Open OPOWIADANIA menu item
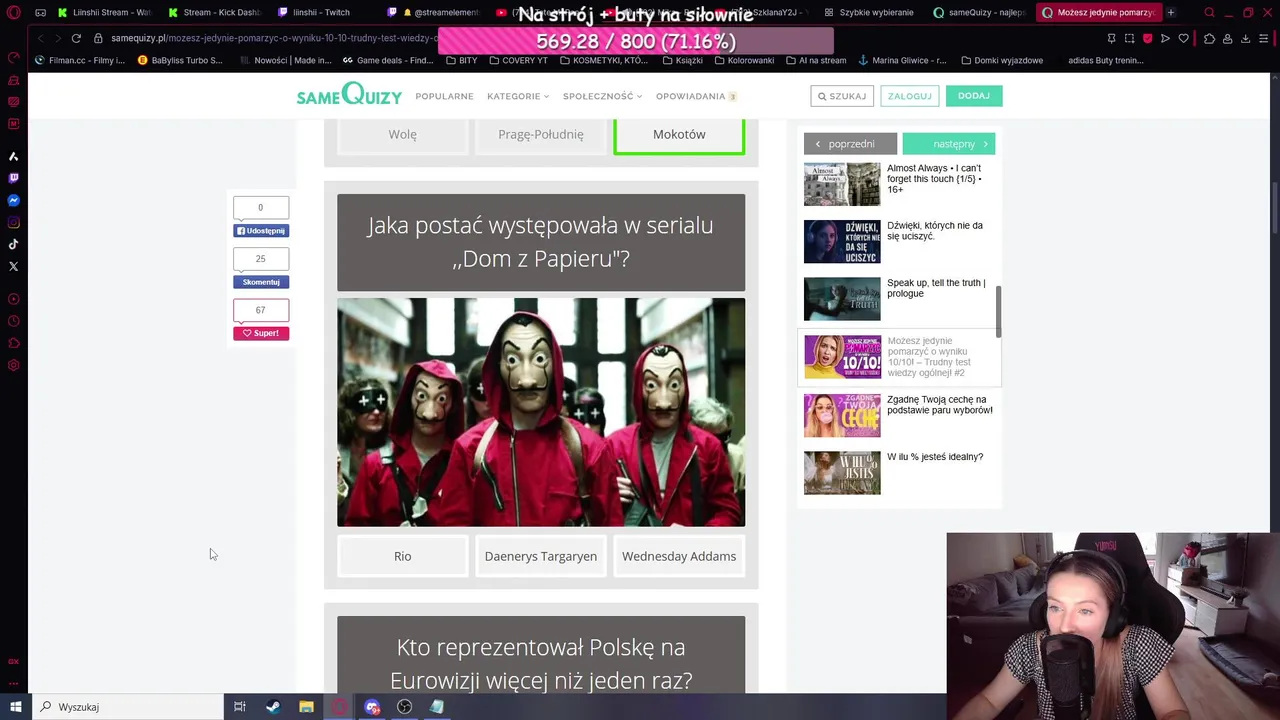Viewport: 1280px width, 720px height. click(x=696, y=96)
